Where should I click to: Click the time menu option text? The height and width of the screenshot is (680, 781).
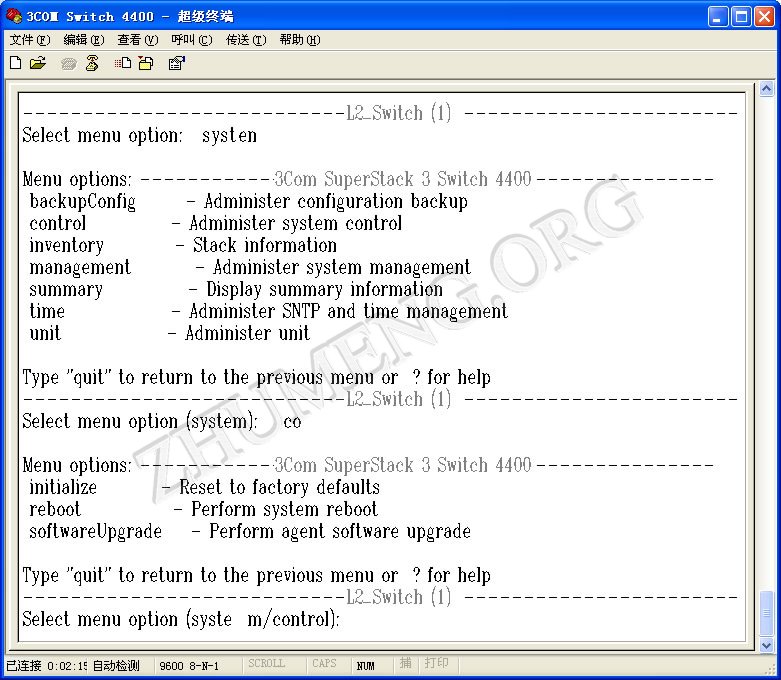pos(47,311)
